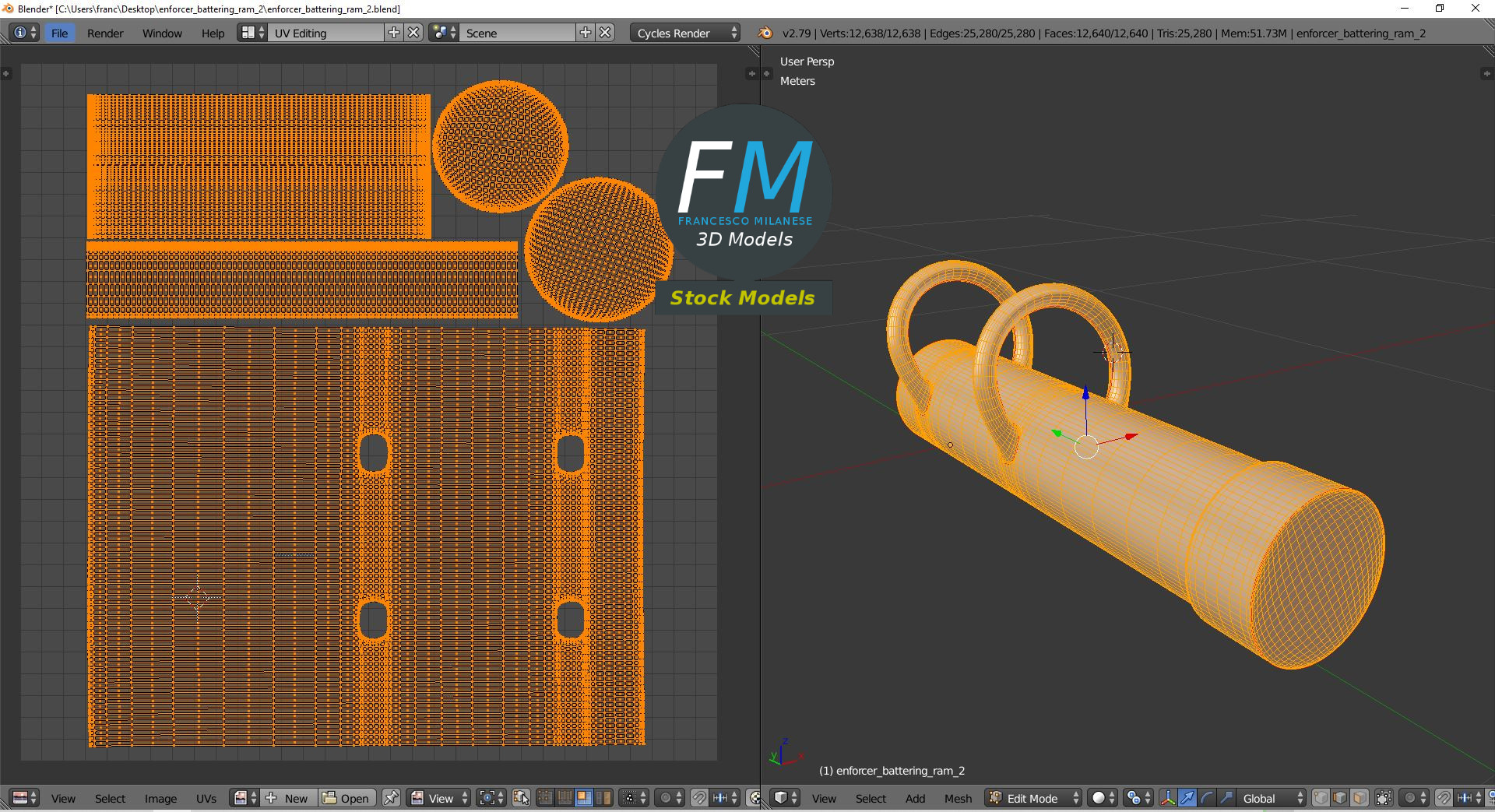This screenshot has height=812, width=1495.
Task: Open the Edit Mode dropdown
Action: click(1033, 798)
